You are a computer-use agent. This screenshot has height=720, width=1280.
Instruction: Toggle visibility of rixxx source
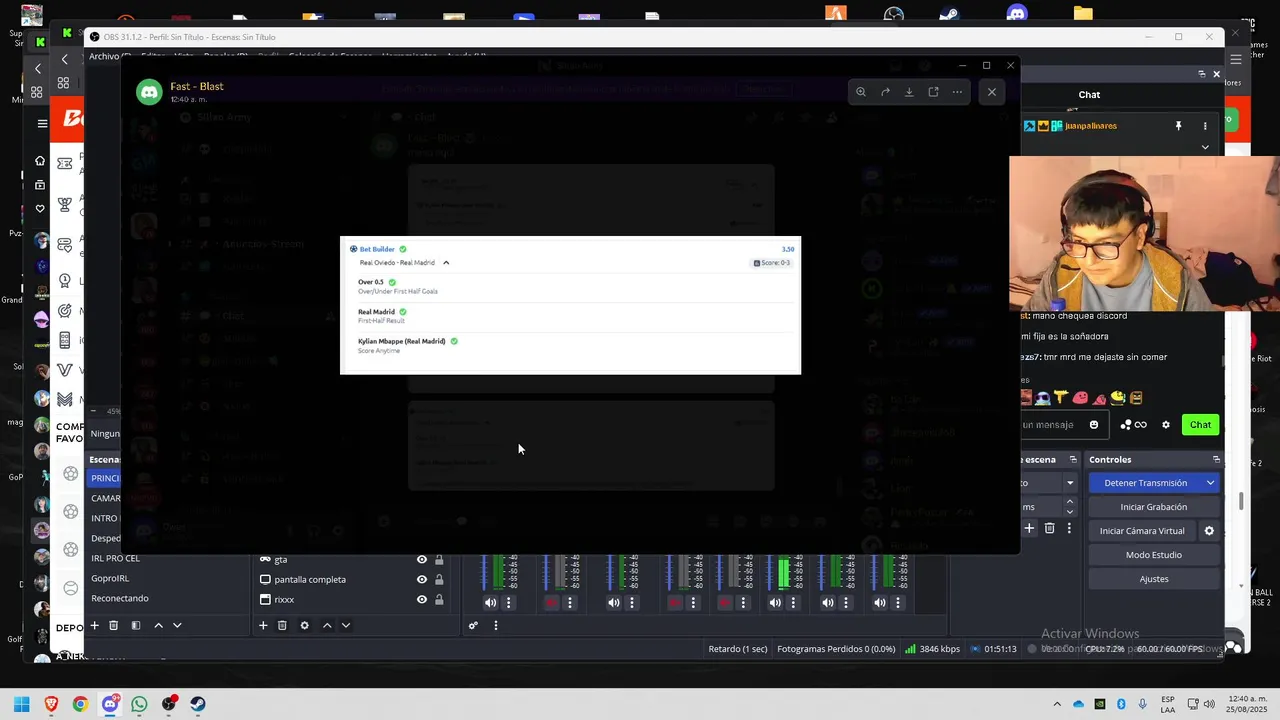pyautogui.click(x=422, y=600)
